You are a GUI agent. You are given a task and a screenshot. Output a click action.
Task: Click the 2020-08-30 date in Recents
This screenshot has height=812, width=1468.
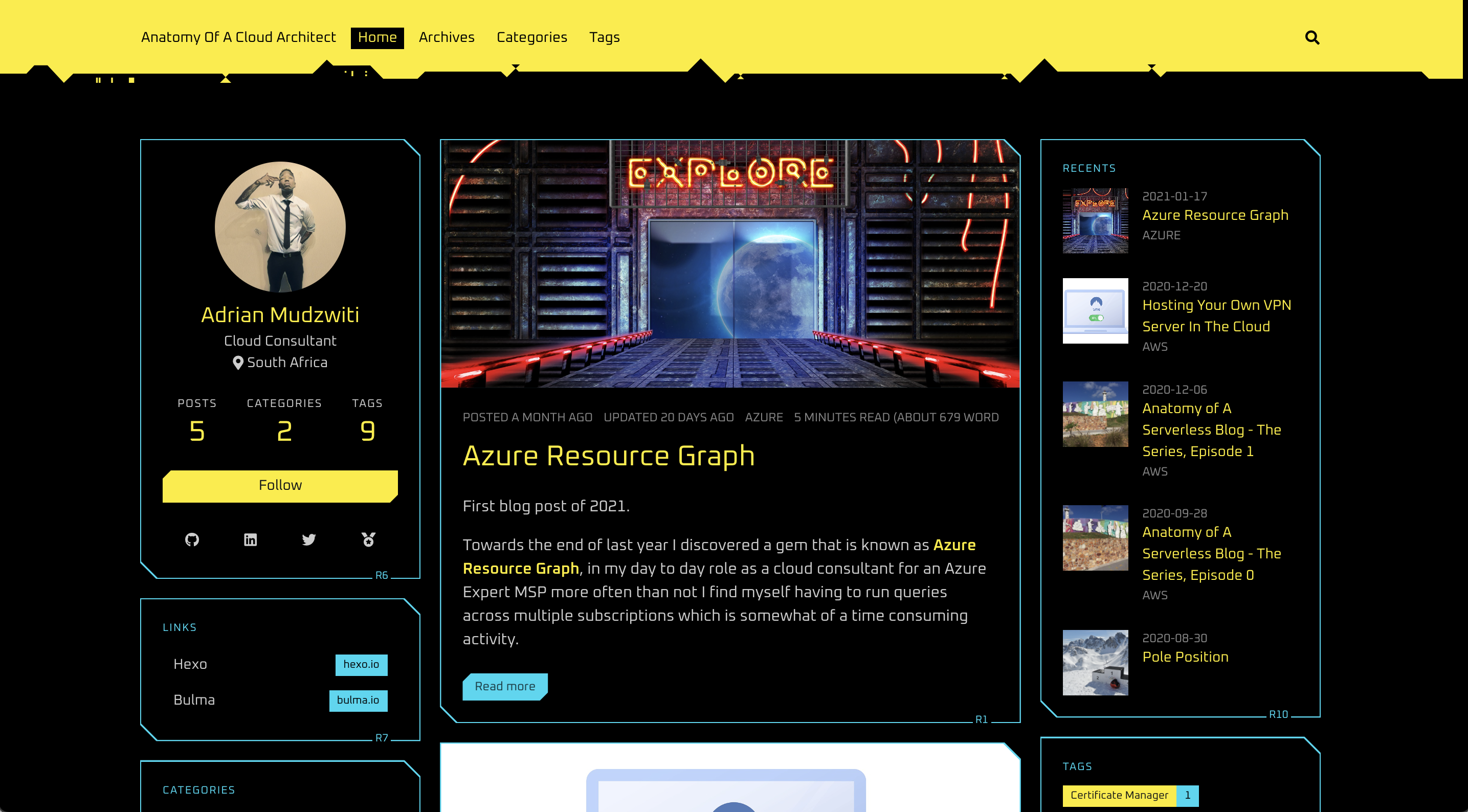pos(1174,638)
